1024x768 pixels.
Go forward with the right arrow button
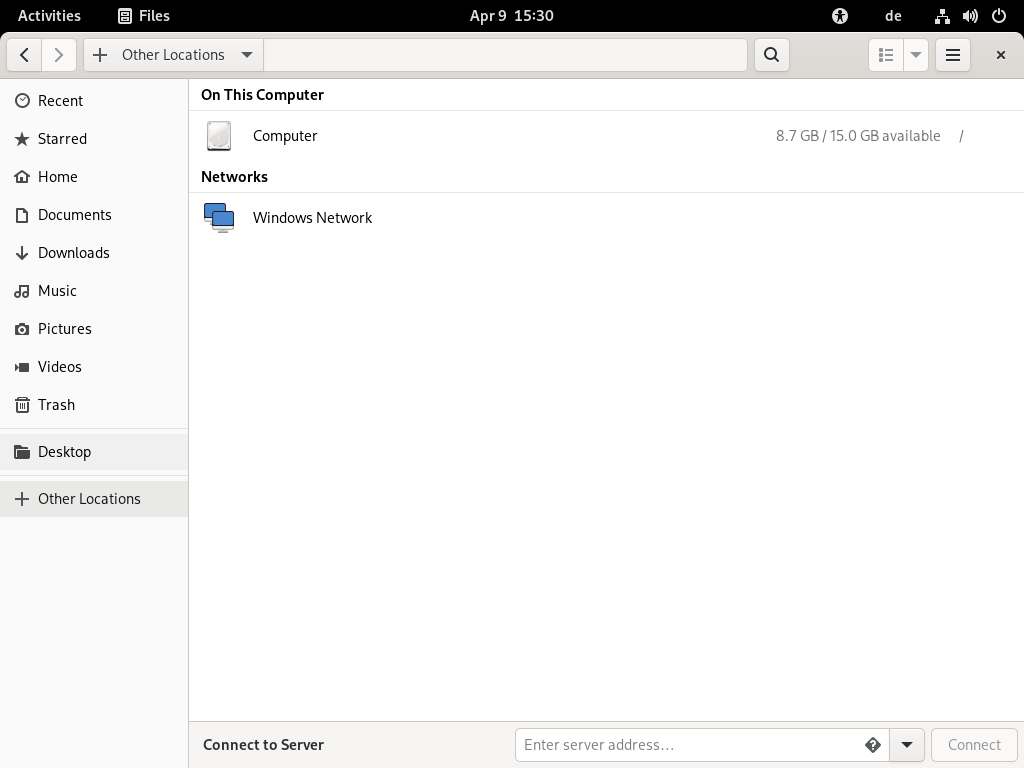59,55
